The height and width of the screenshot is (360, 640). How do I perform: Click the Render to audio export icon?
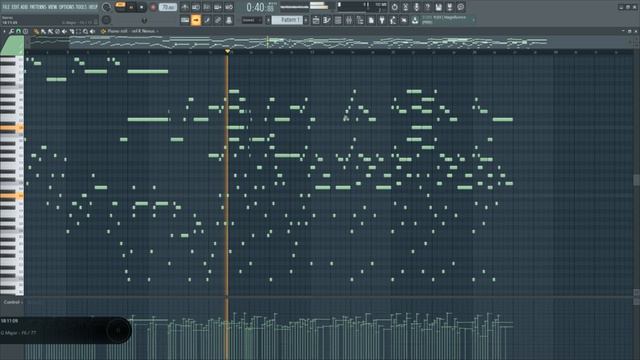tap(449, 7)
